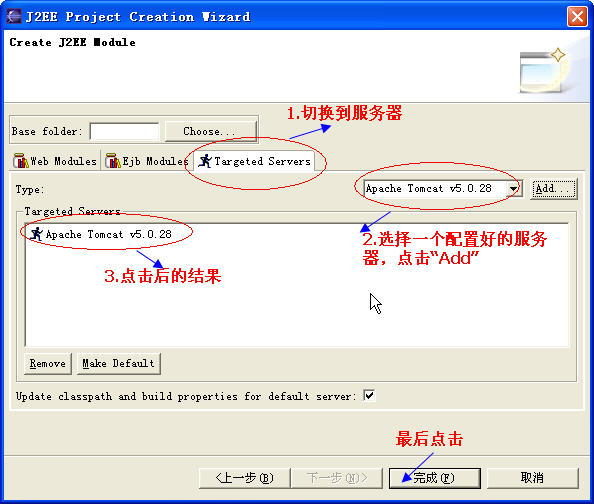Click the Eclipse icon in the title bar
The image size is (594, 504).
click(x=14, y=16)
